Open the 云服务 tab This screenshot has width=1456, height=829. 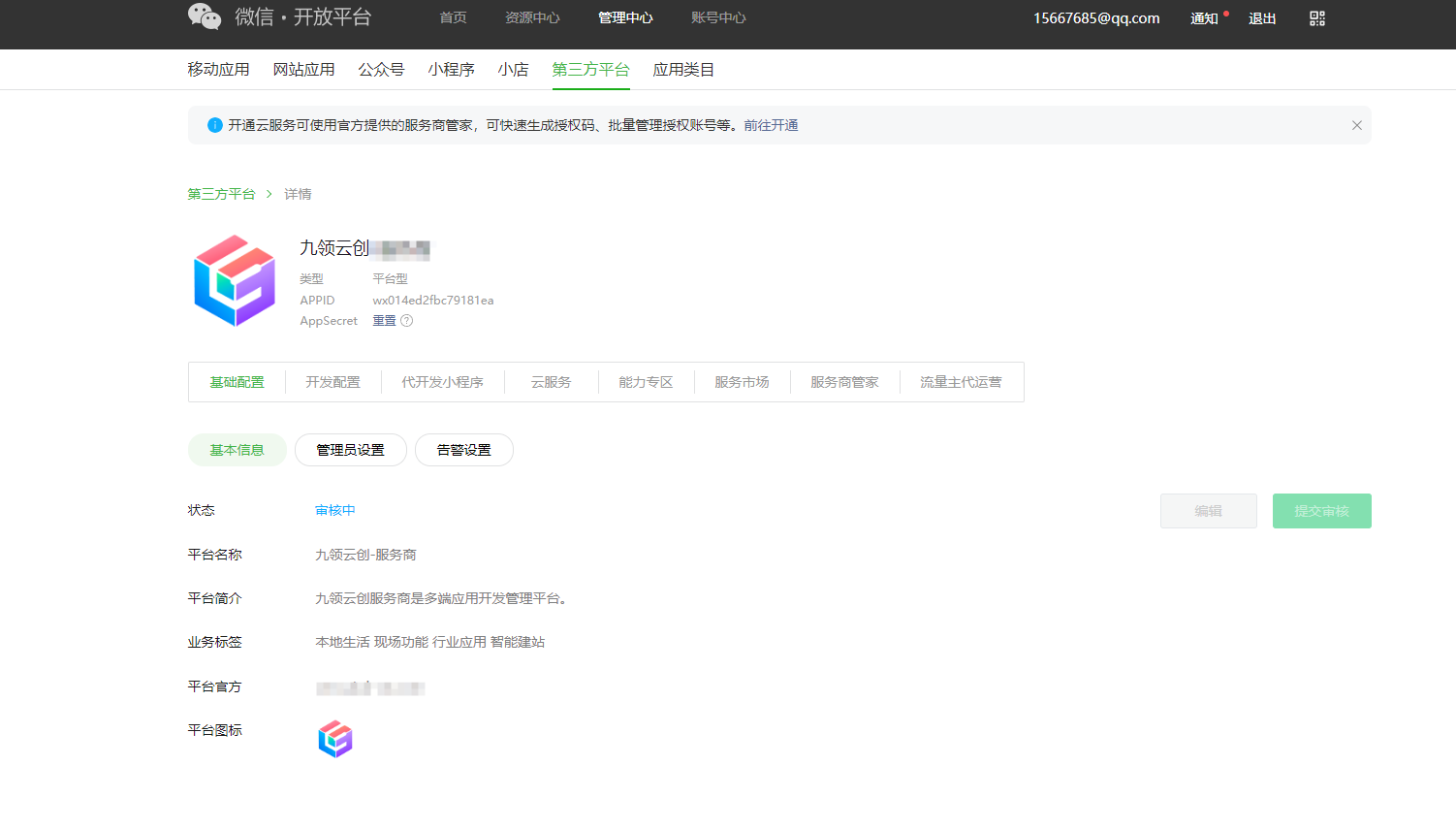pyautogui.click(x=552, y=382)
